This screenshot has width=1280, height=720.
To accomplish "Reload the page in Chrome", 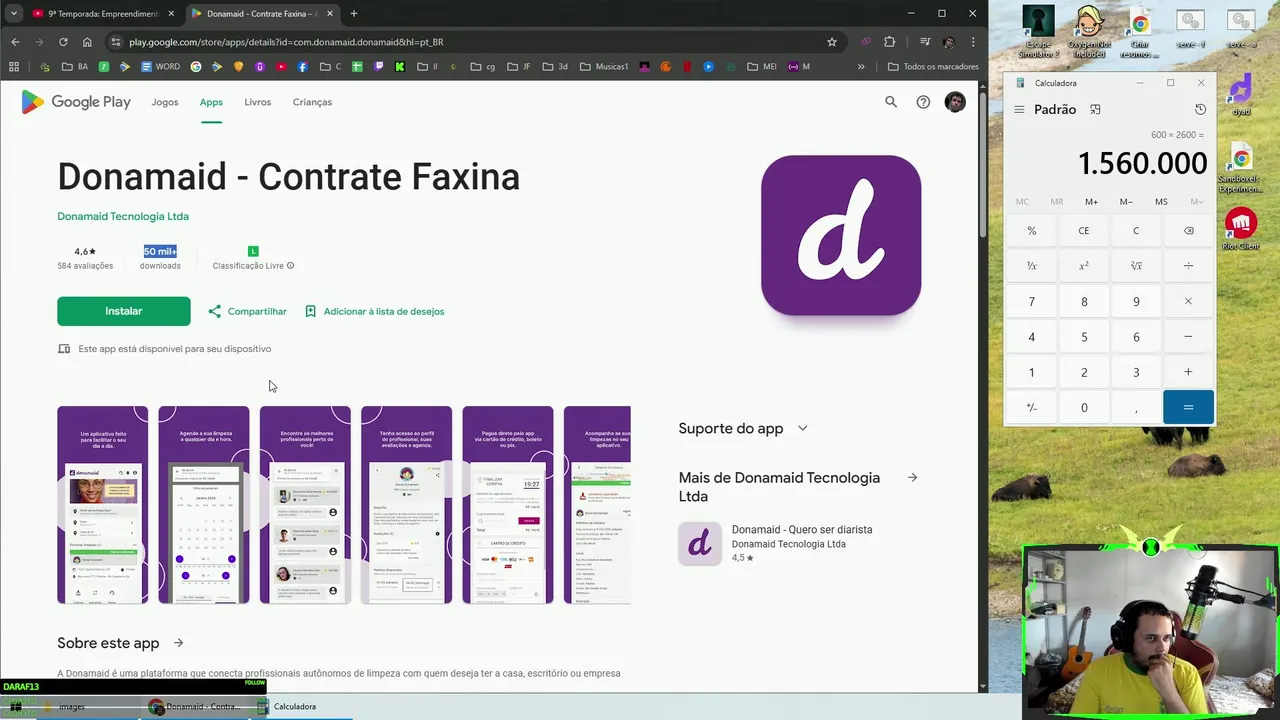I will click(63, 42).
